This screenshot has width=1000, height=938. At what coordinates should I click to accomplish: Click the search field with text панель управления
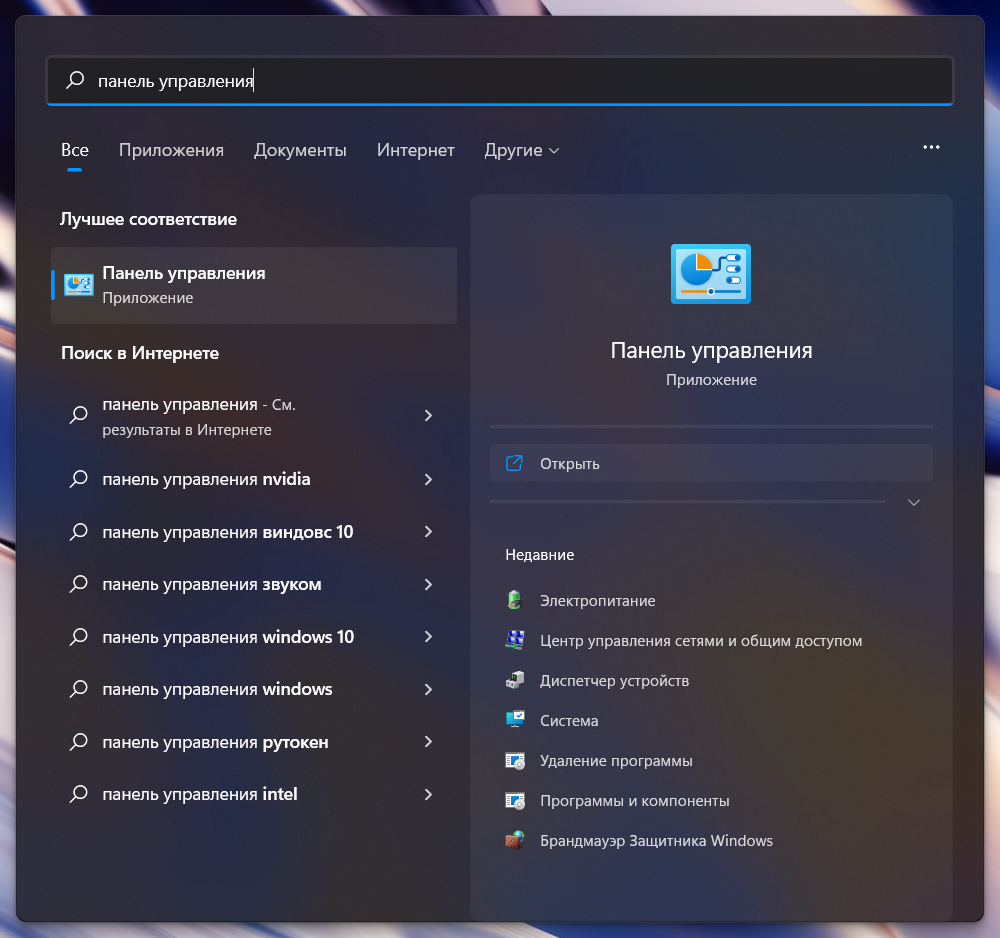pos(499,80)
